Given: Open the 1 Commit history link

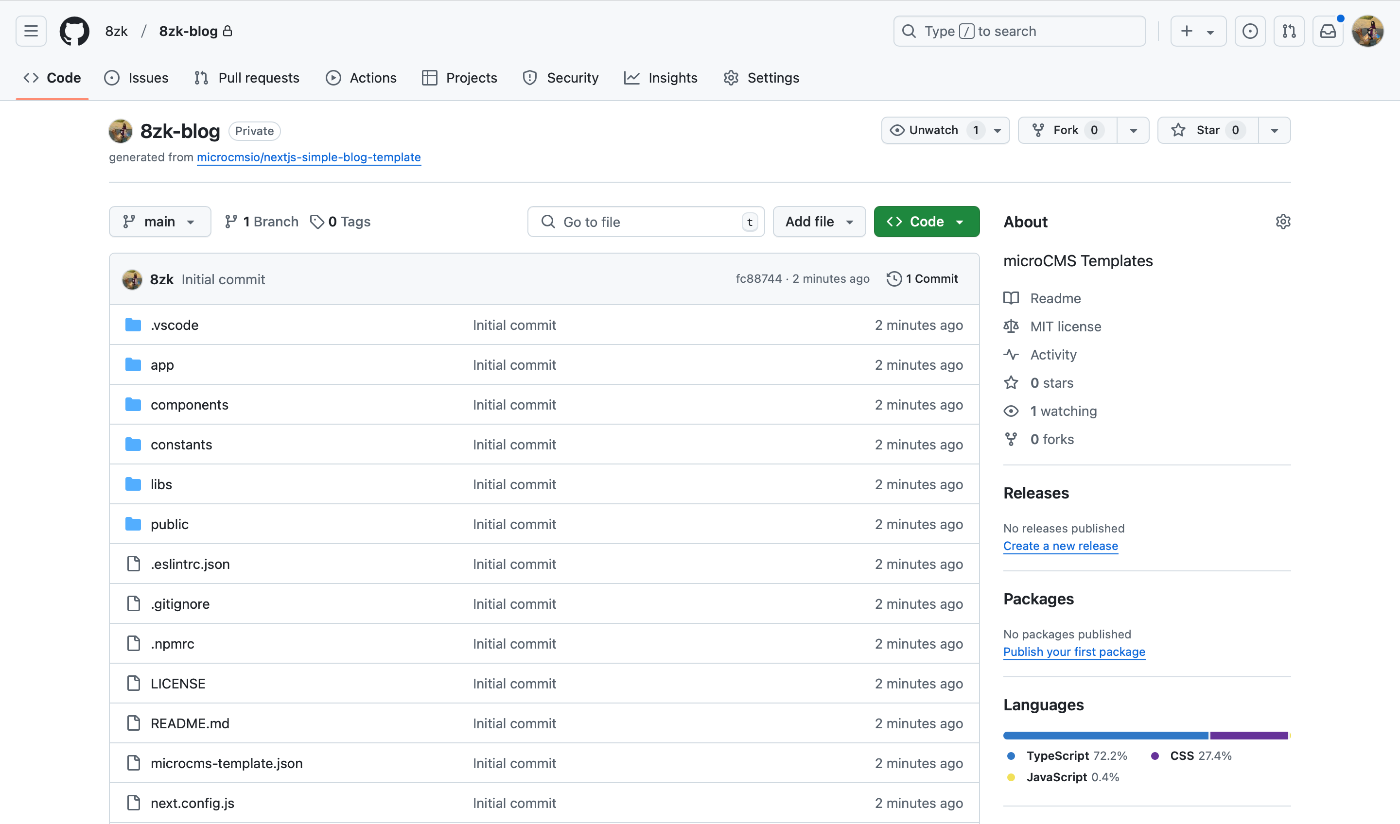Looking at the screenshot, I should click(x=923, y=279).
